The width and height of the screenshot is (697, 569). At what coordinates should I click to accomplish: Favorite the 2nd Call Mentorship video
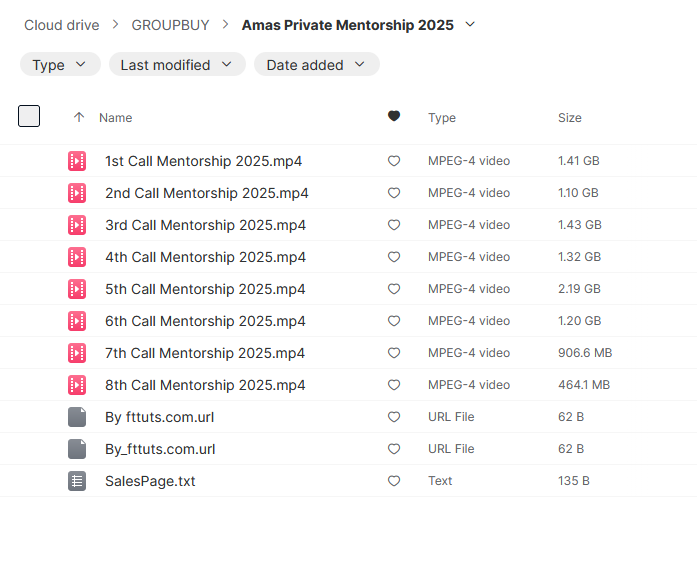(394, 193)
